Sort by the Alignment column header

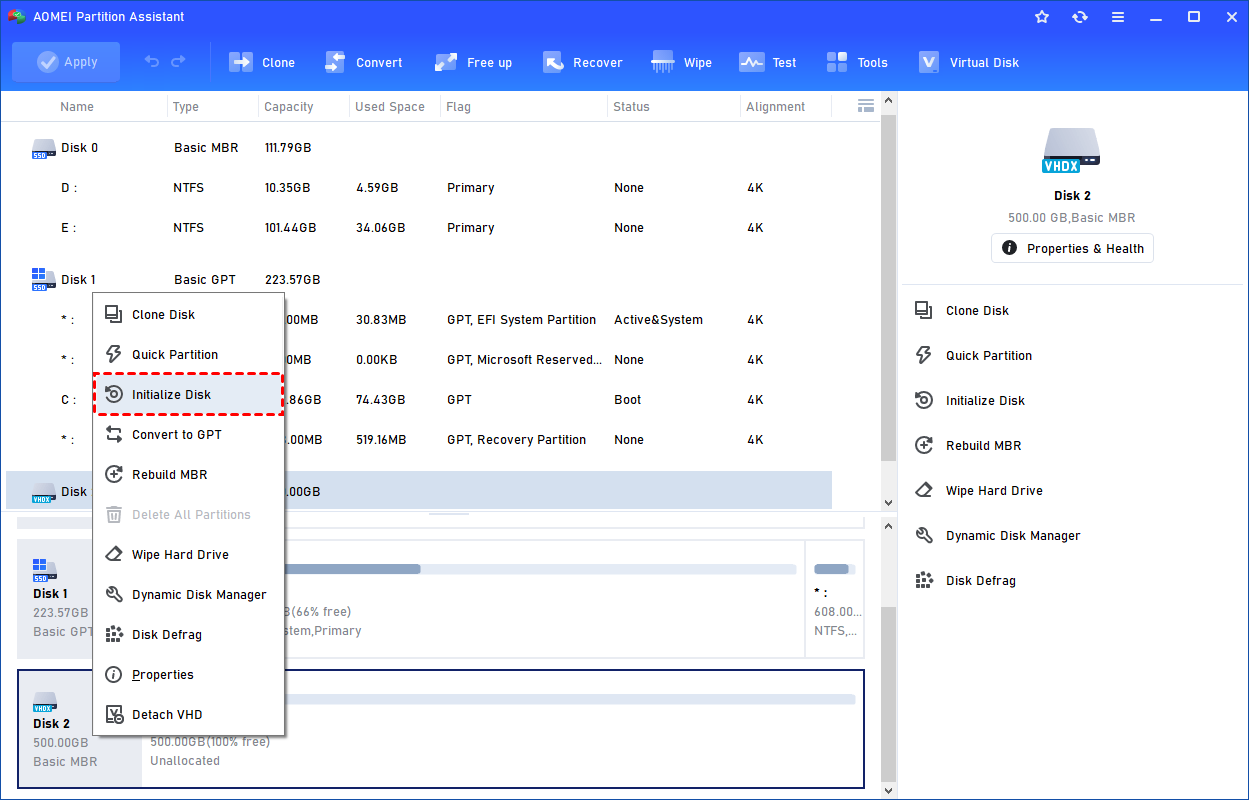(775, 106)
